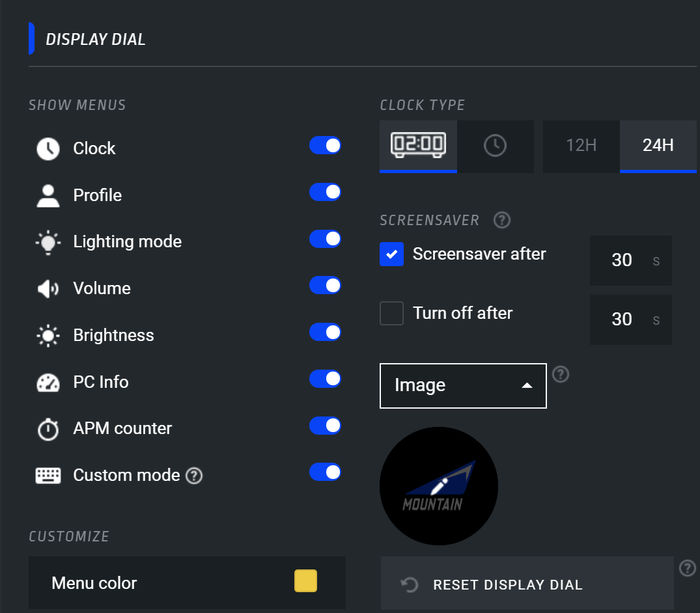Uncheck the Screensaver after checkbox
This screenshot has height=613, width=700.
point(391,254)
